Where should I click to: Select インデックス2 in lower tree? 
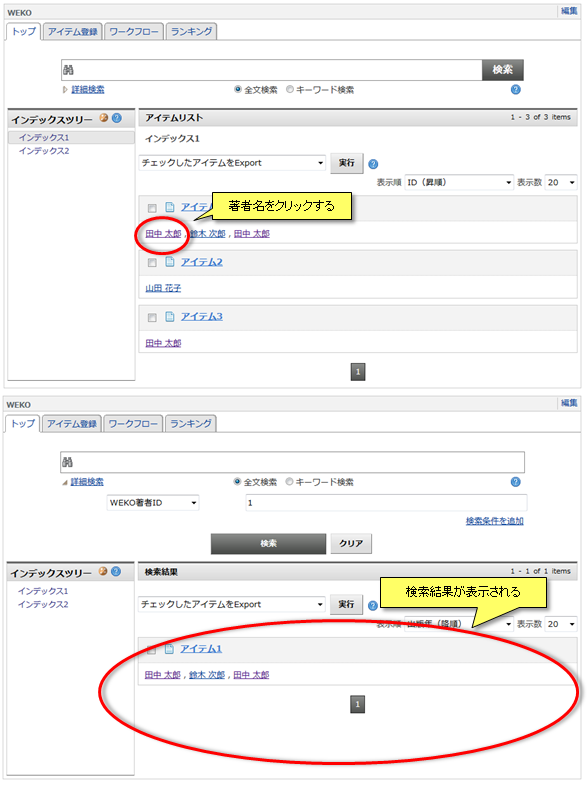click(x=43, y=604)
